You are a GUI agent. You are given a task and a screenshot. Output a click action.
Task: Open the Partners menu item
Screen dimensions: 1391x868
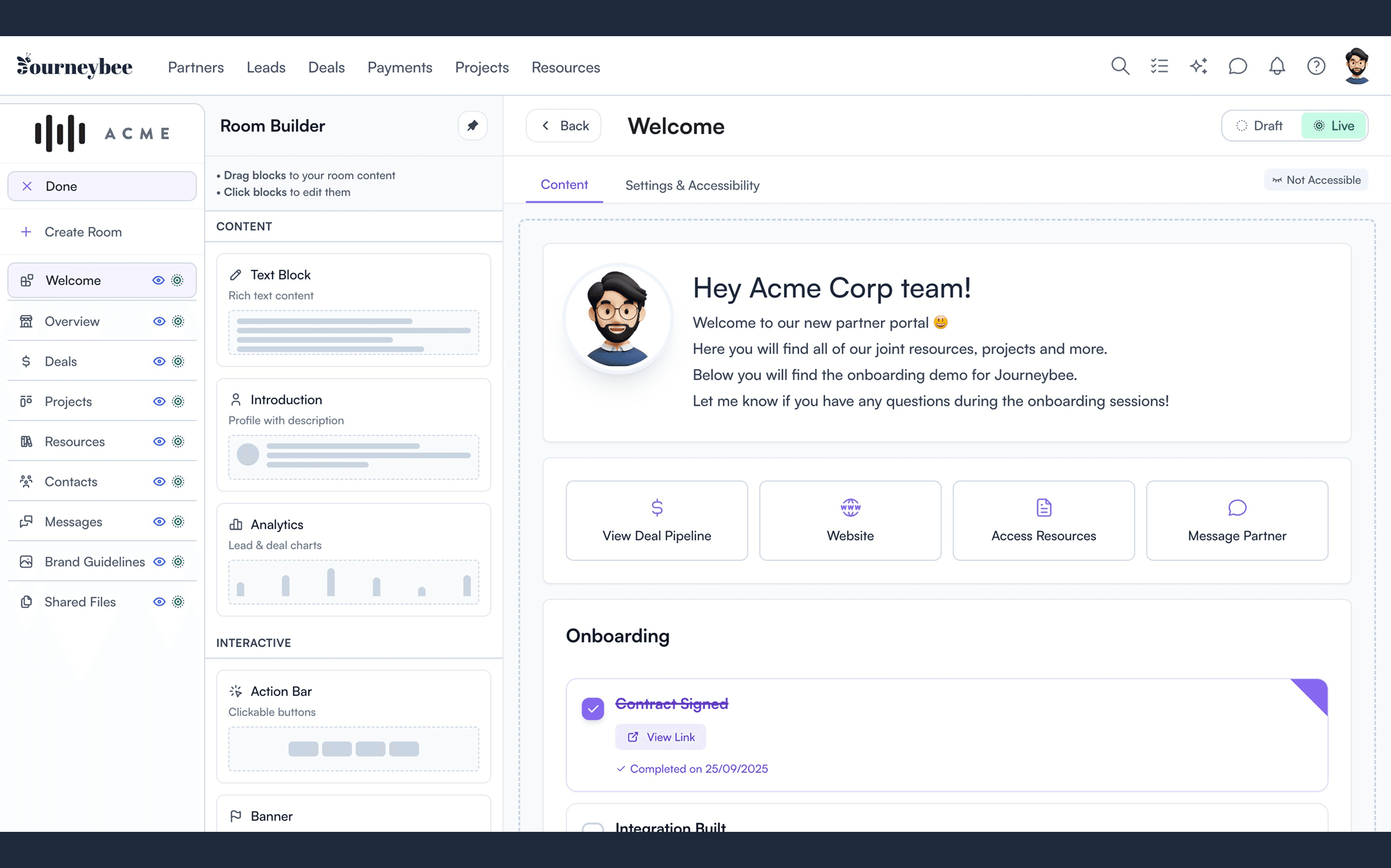(195, 67)
